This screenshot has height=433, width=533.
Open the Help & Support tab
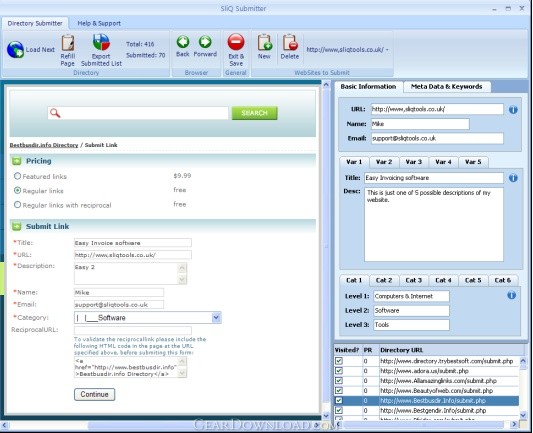pos(99,23)
